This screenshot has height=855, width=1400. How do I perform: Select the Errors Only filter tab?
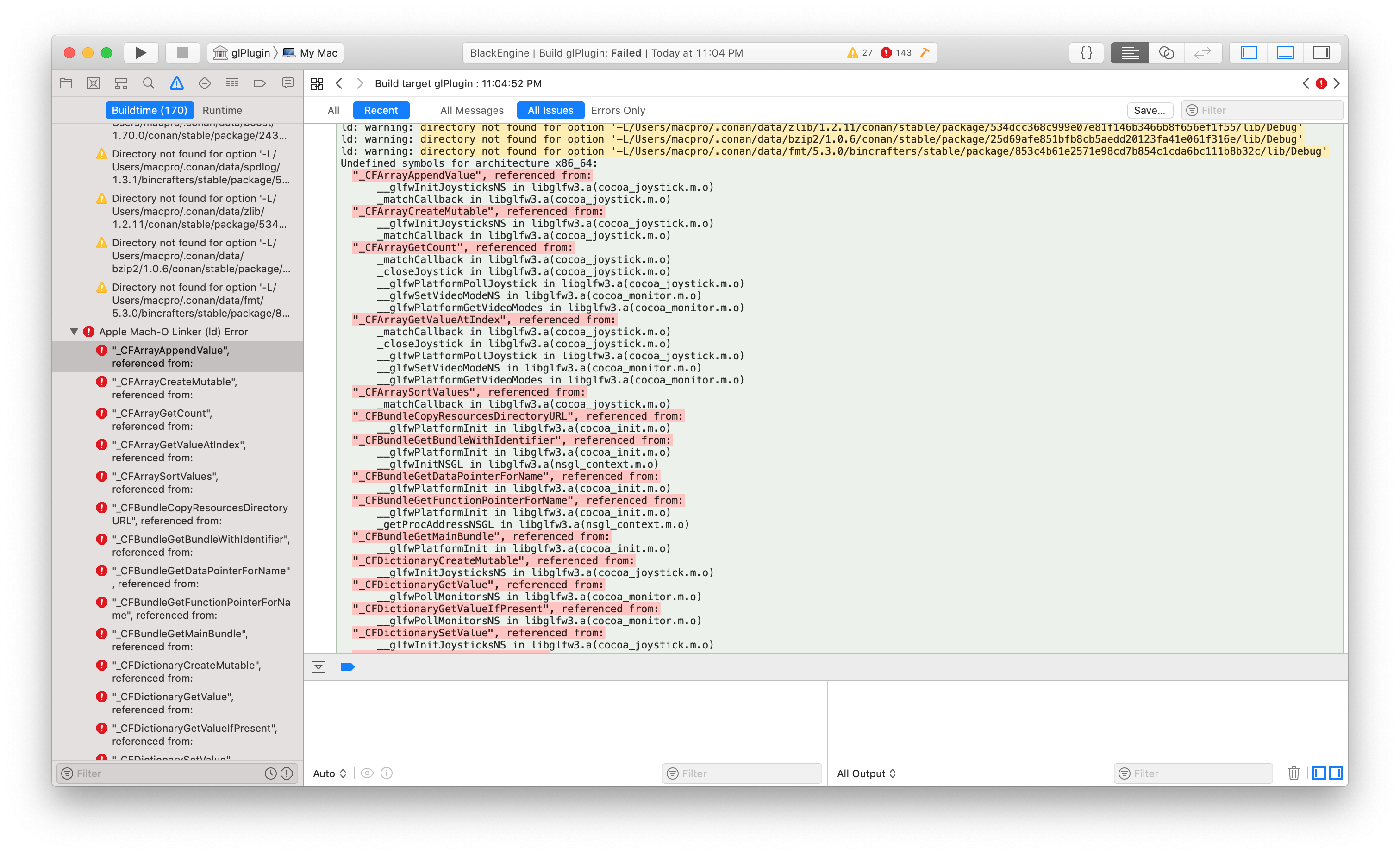pyautogui.click(x=618, y=110)
